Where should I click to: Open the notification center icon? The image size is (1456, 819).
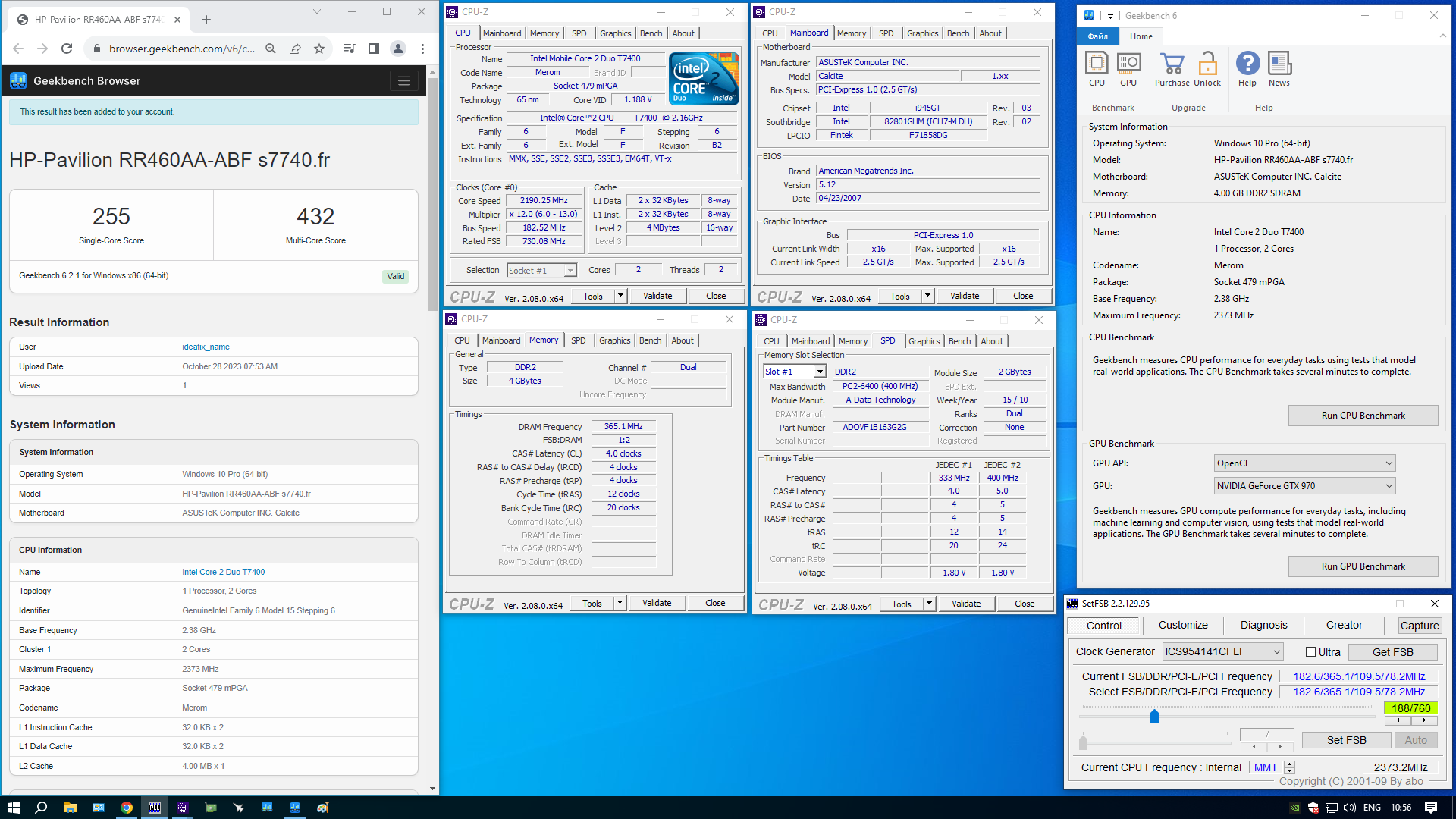pos(1431,808)
